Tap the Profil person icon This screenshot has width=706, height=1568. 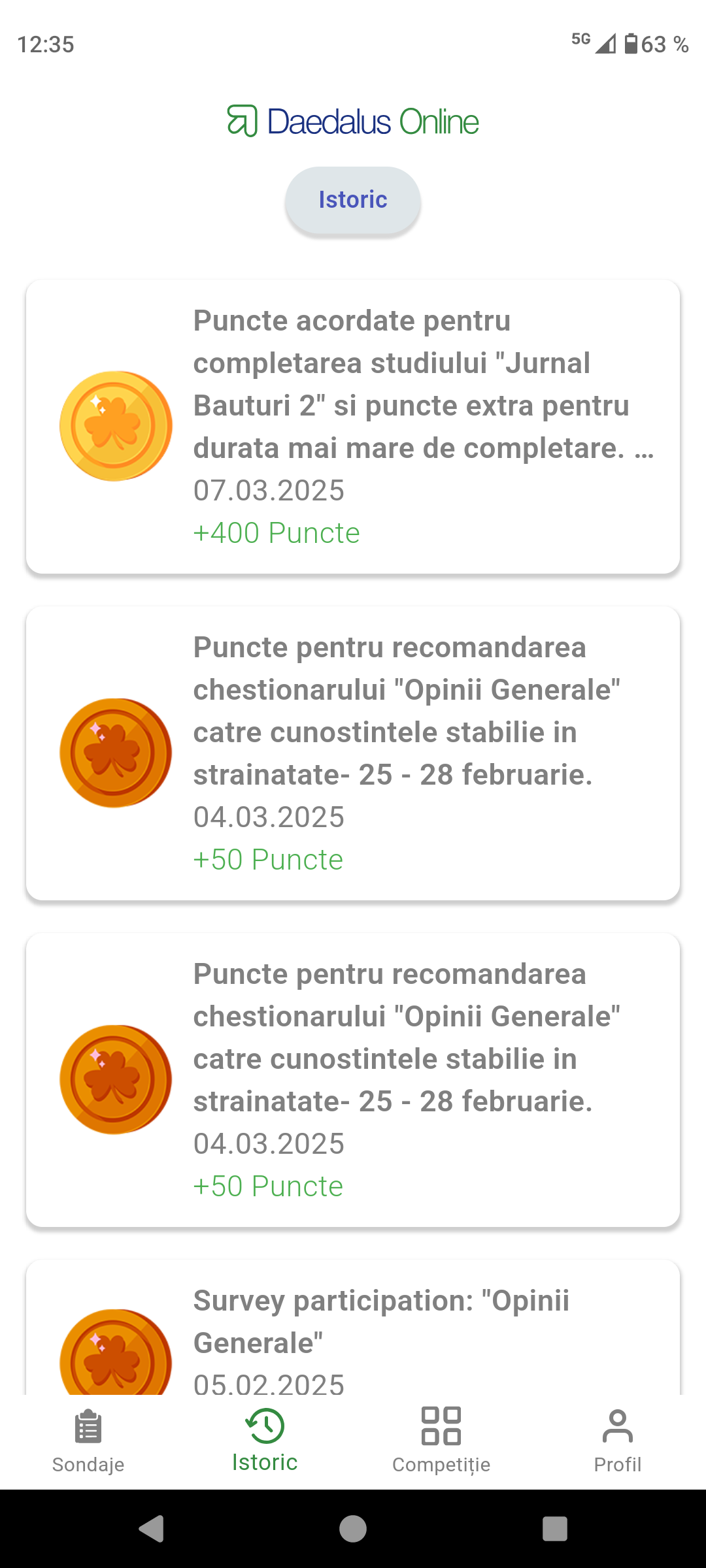pyautogui.click(x=618, y=1426)
